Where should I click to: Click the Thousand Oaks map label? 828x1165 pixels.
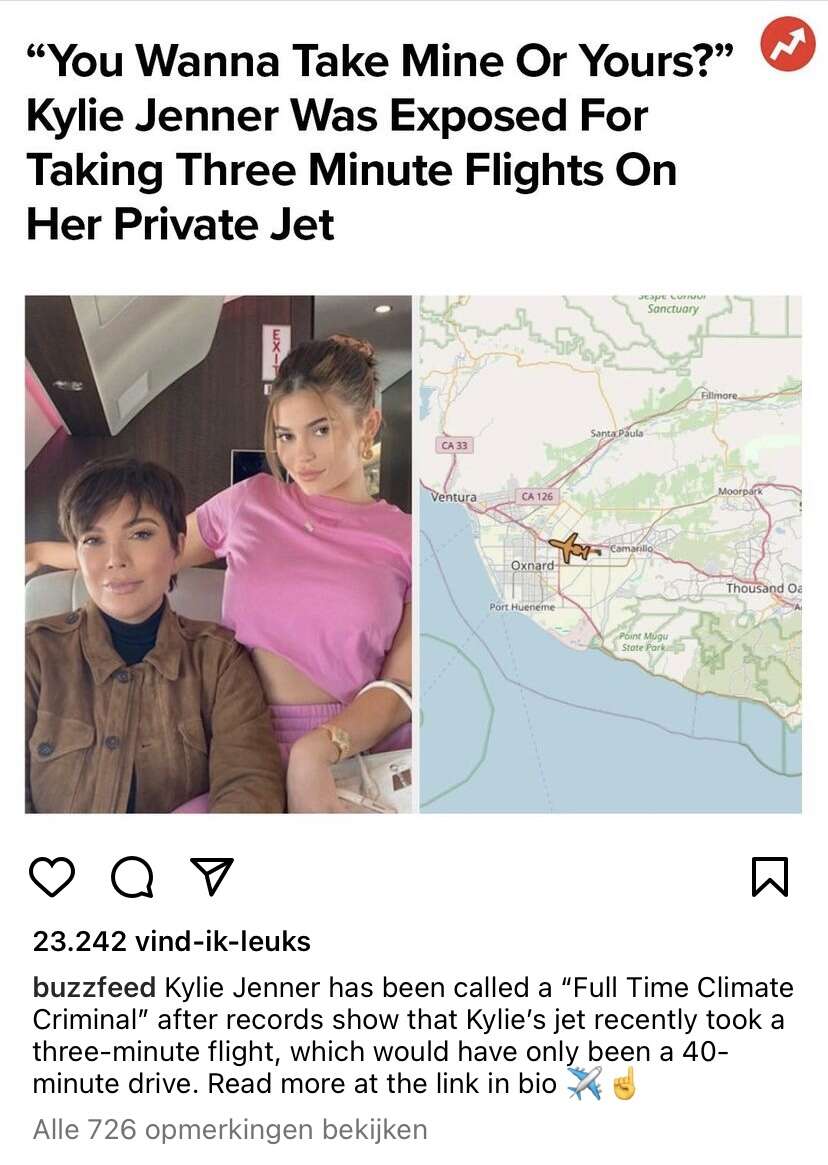pos(764,588)
